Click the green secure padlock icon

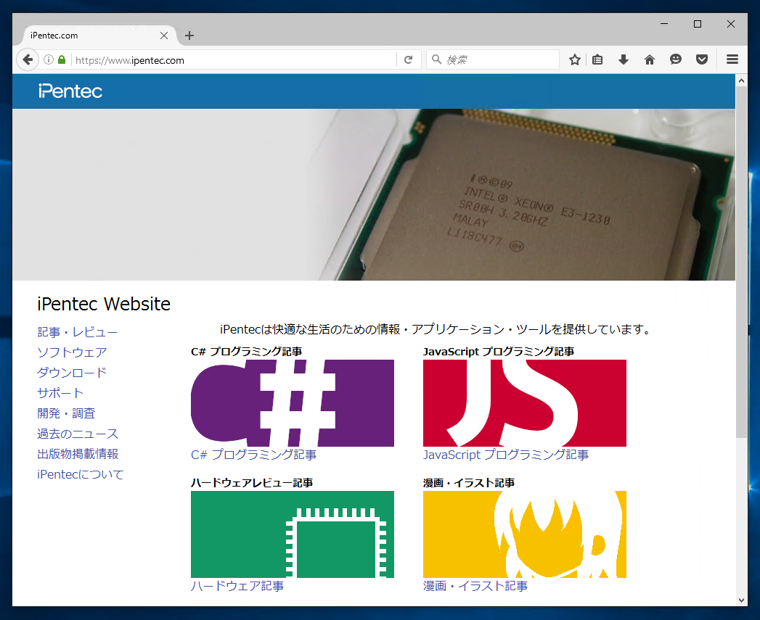pyautogui.click(x=61, y=60)
